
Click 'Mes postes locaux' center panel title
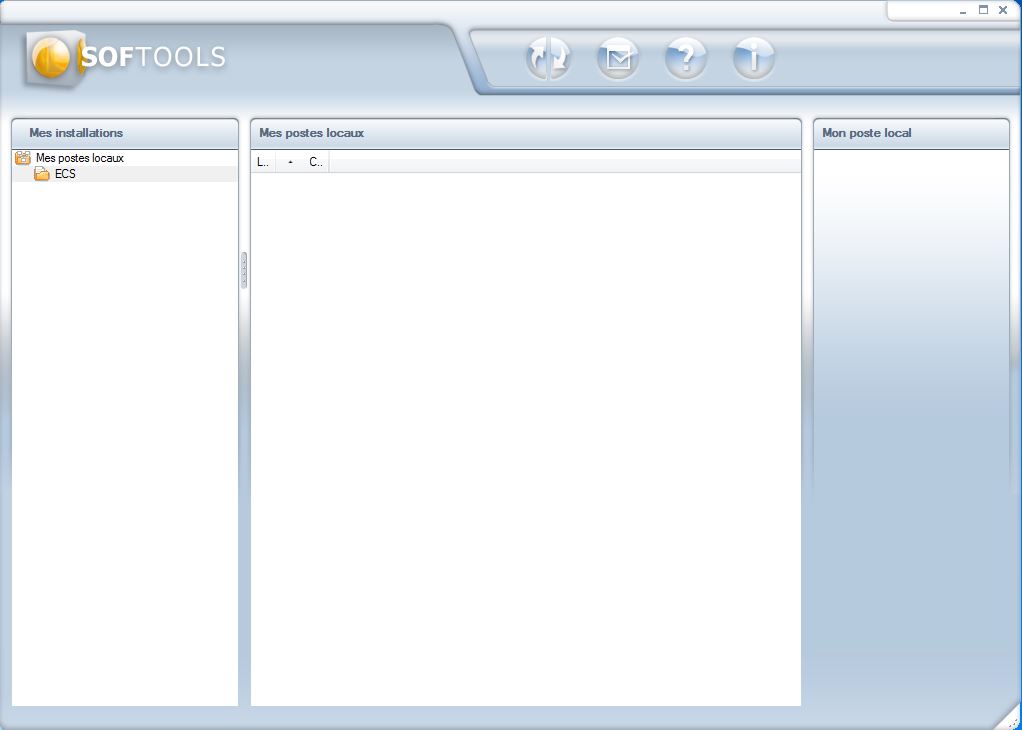tap(312, 133)
